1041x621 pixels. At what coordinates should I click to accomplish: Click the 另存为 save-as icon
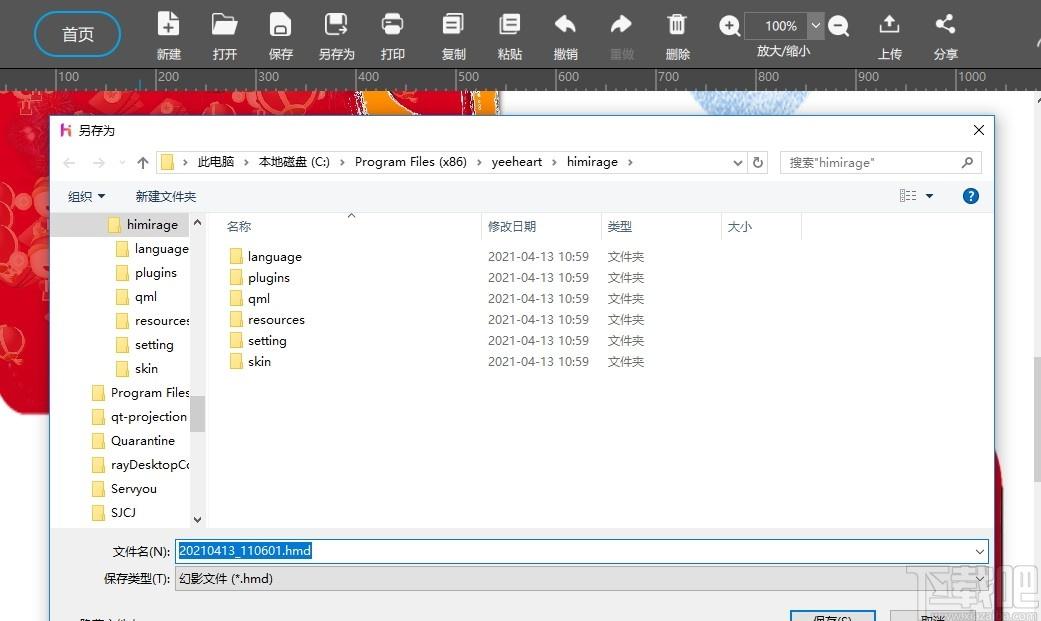coord(336,25)
